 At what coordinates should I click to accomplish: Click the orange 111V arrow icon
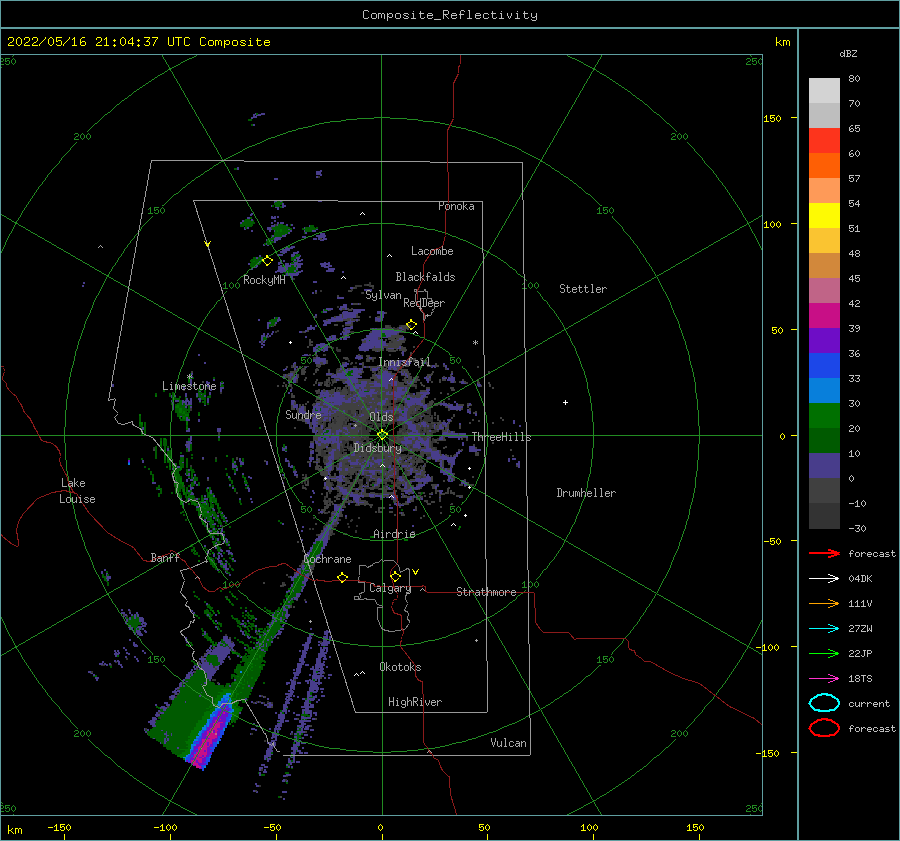click(x=824, y=603)
